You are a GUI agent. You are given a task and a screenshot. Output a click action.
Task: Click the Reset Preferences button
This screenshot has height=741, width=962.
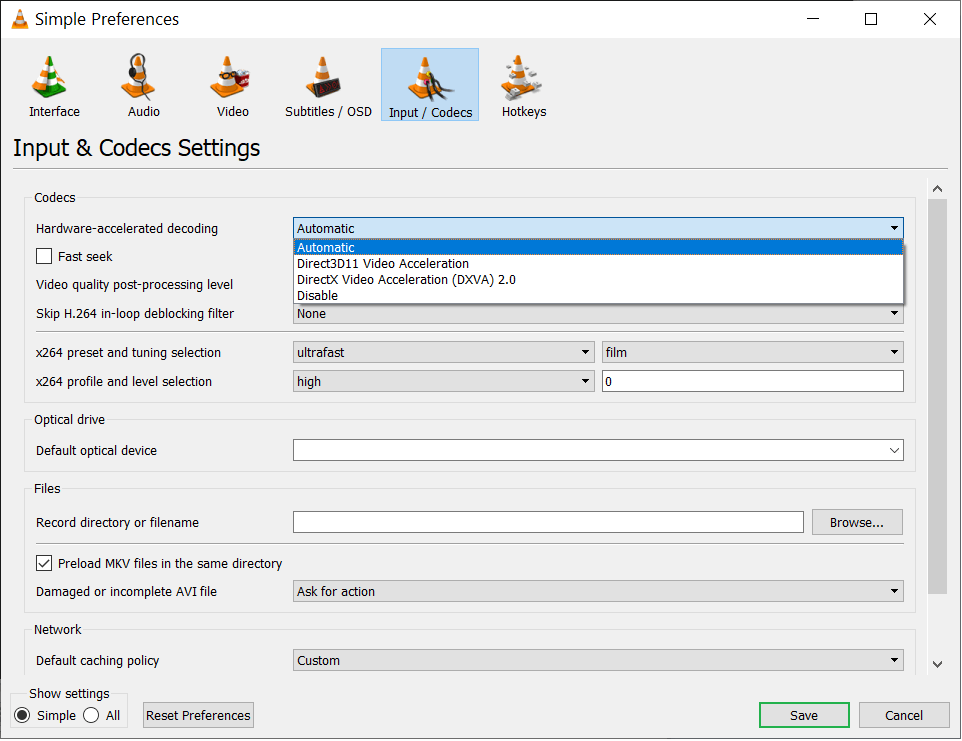pos(198,716)
